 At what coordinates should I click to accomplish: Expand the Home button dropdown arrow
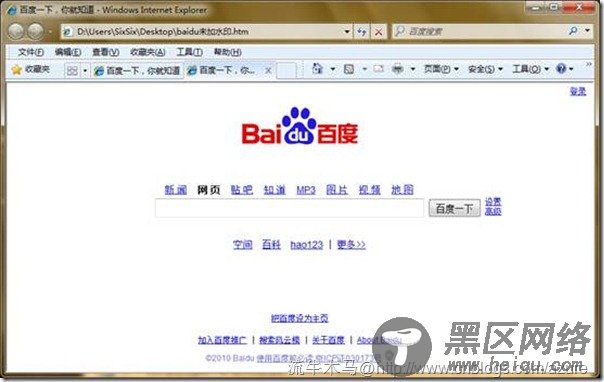(333, 69)
